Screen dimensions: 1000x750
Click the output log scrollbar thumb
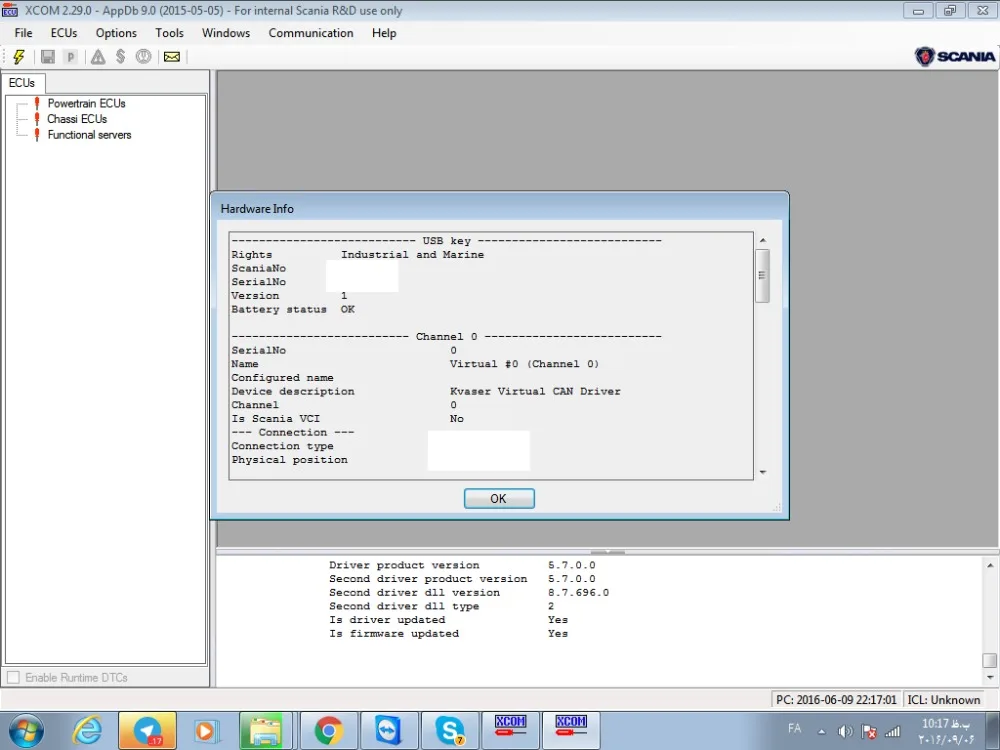tap(990, 660)
